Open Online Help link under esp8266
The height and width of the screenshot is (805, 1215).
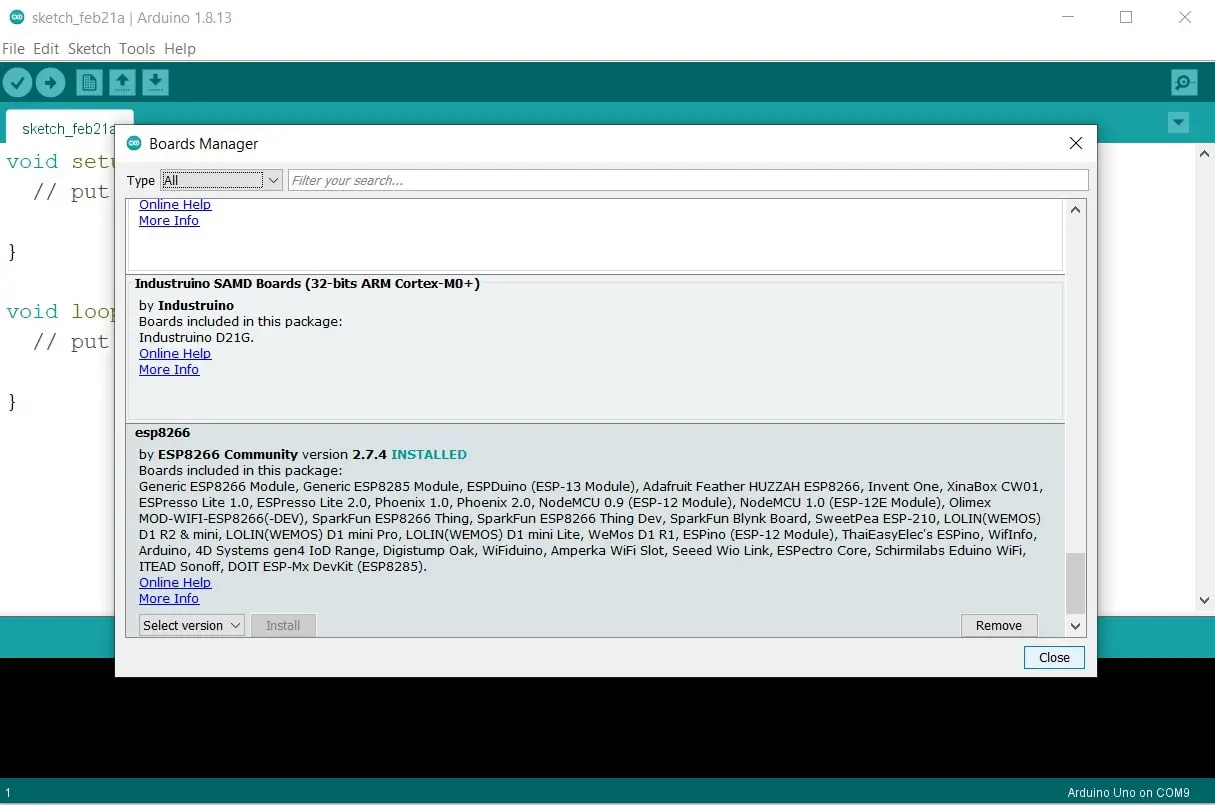[x=175, y=582]
